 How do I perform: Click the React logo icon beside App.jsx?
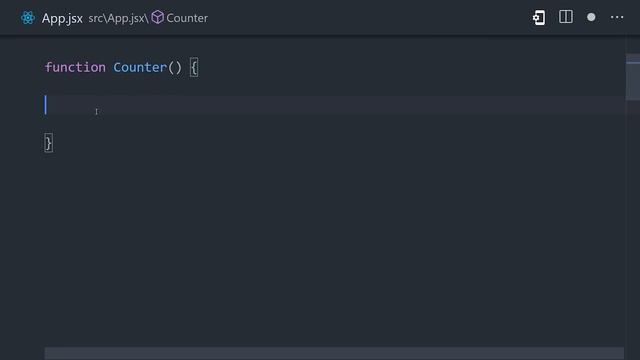click(x=28, y=18)
